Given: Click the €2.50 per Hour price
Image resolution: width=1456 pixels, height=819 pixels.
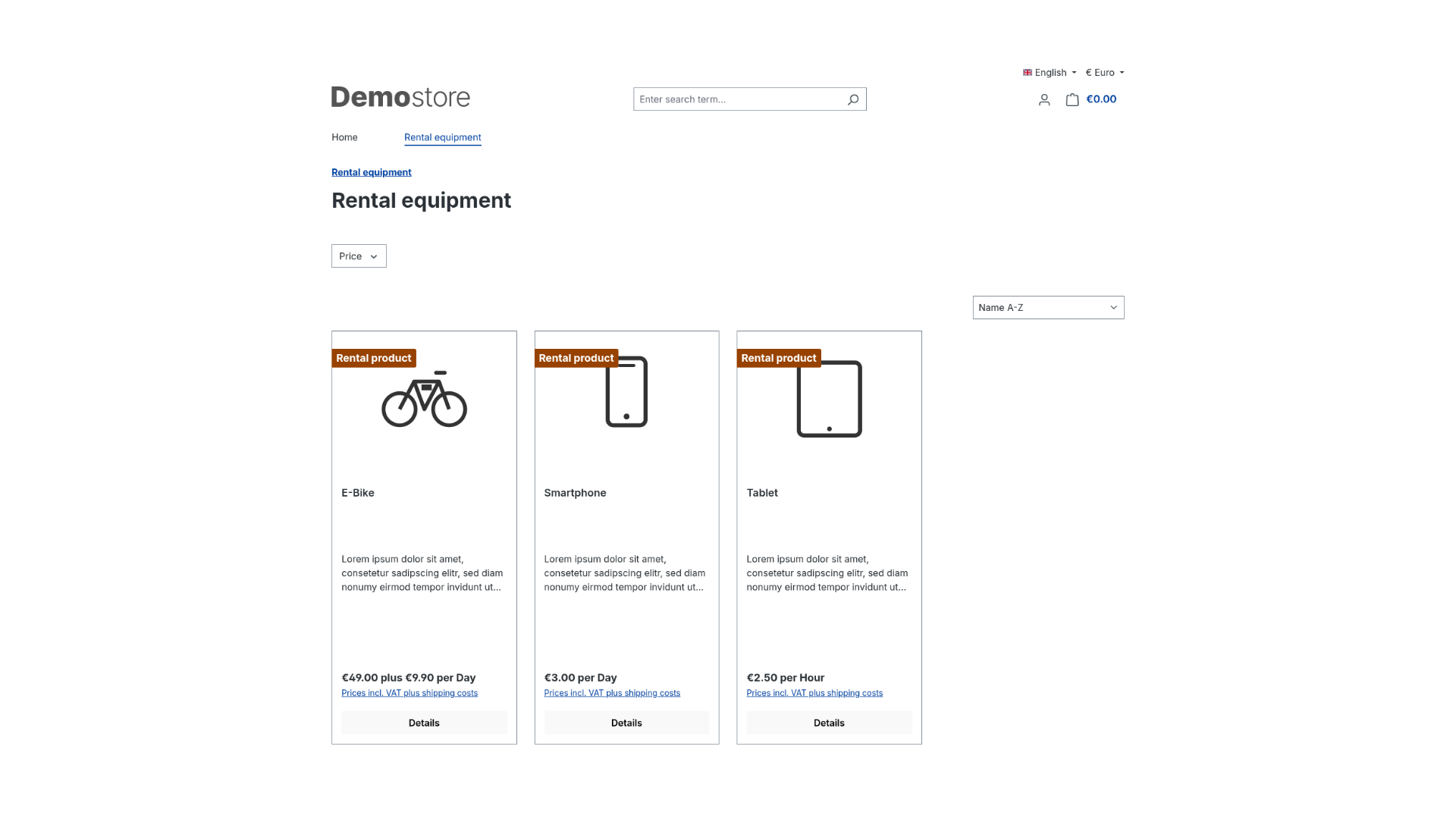Looking at the screenshot, I should (786, 678).
